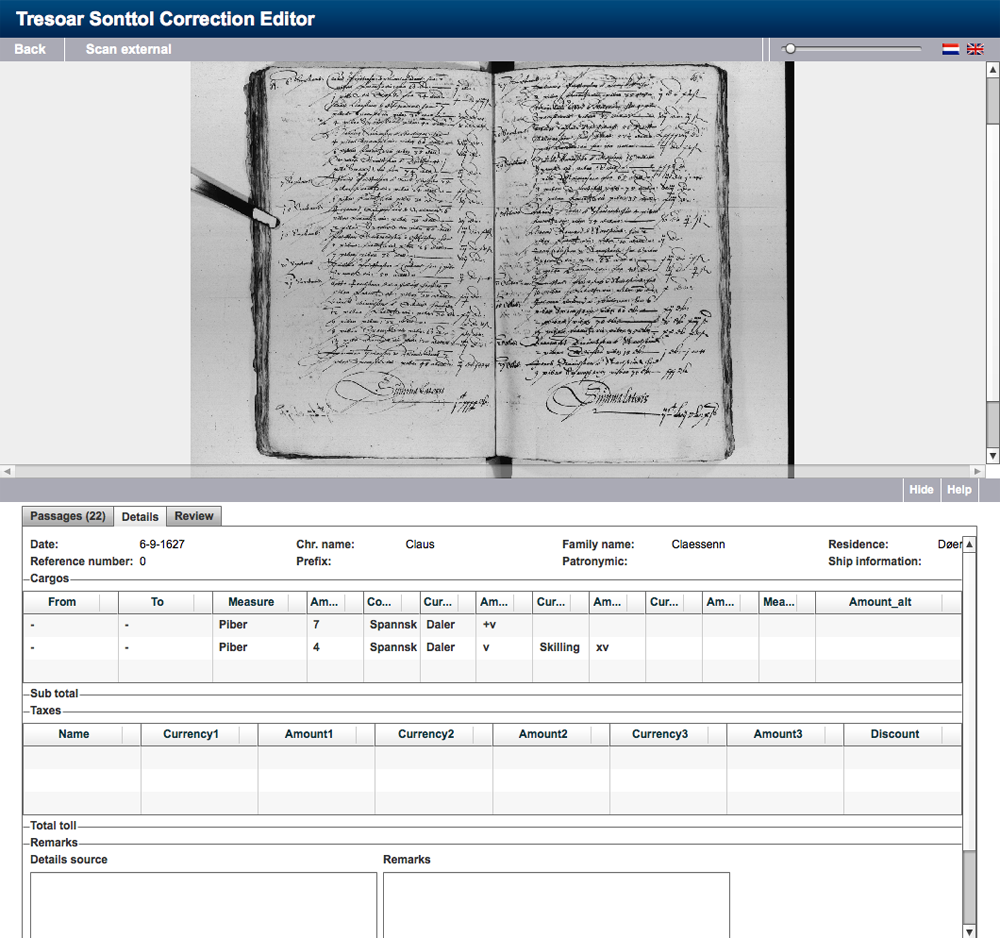Open the Review tab
The height and width of the screenshot is (938, 1000).
(194, 516)
